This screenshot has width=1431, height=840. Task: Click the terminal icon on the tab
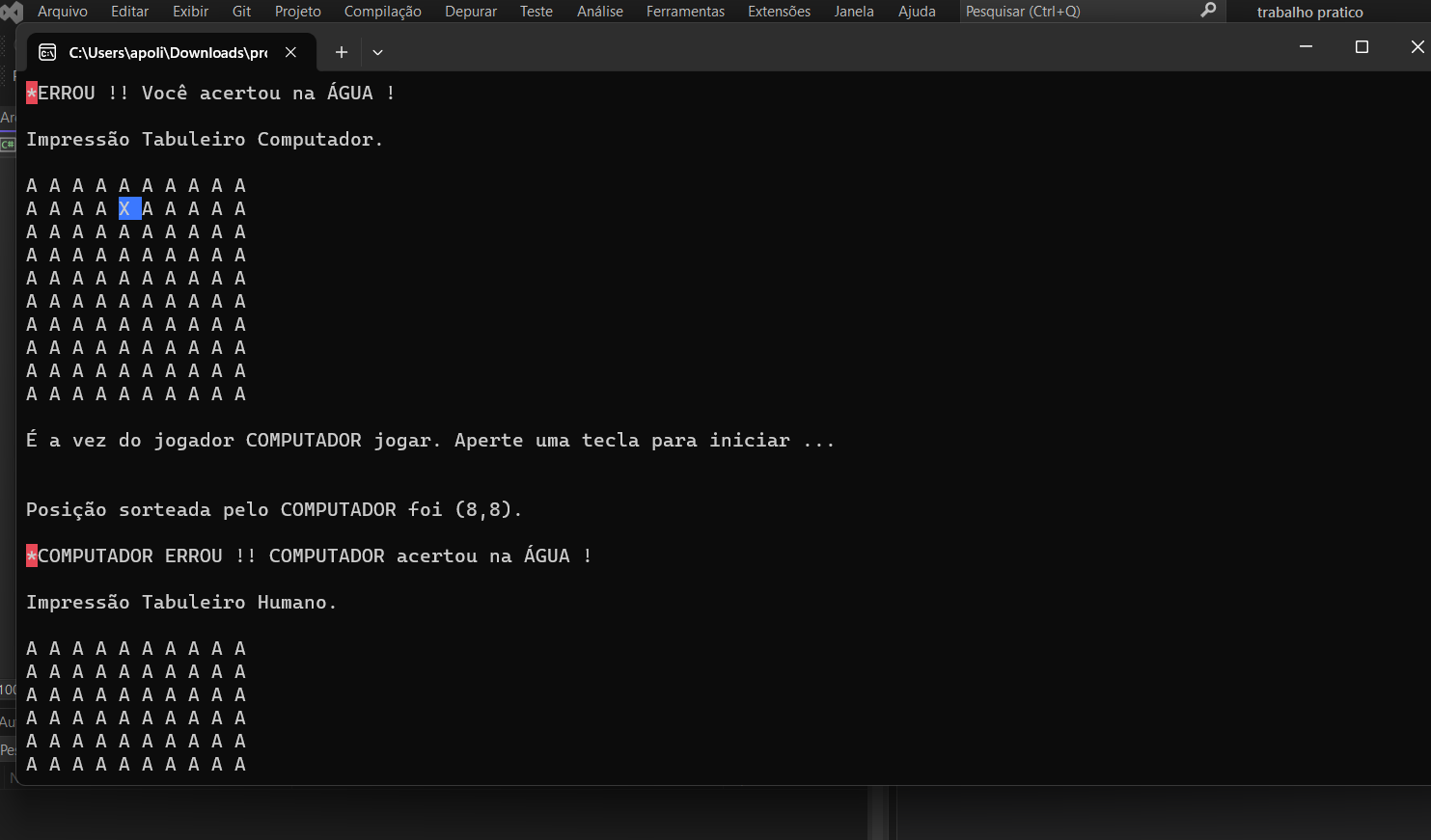coord(47,52)
